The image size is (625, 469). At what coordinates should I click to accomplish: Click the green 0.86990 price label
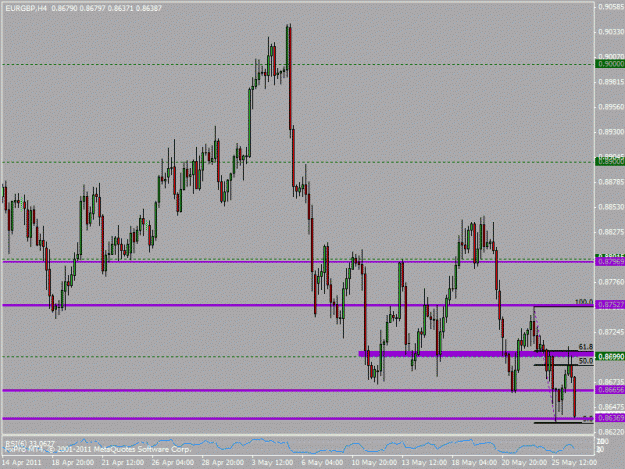[610, 356]
